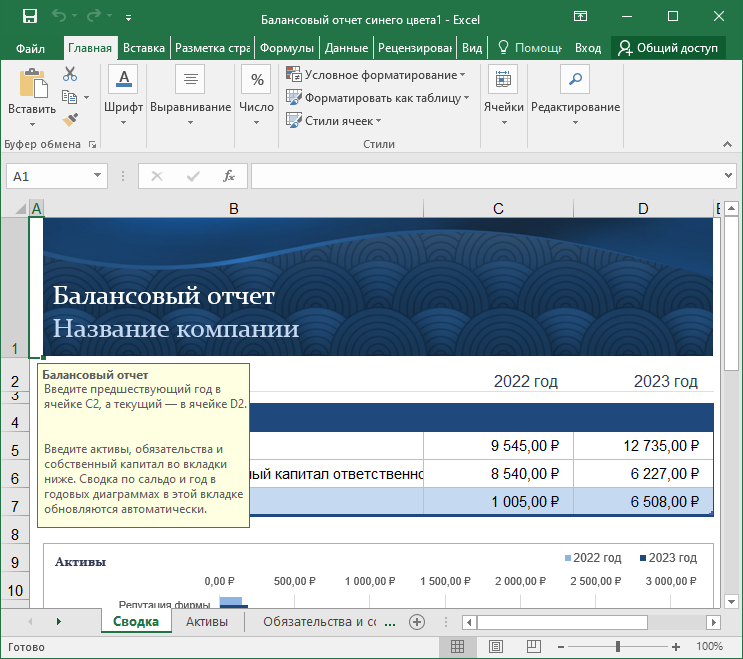Expand the formula bar with the chevron
The height and width of the screenshot is (659, 743).
click(x=728, y=176)
